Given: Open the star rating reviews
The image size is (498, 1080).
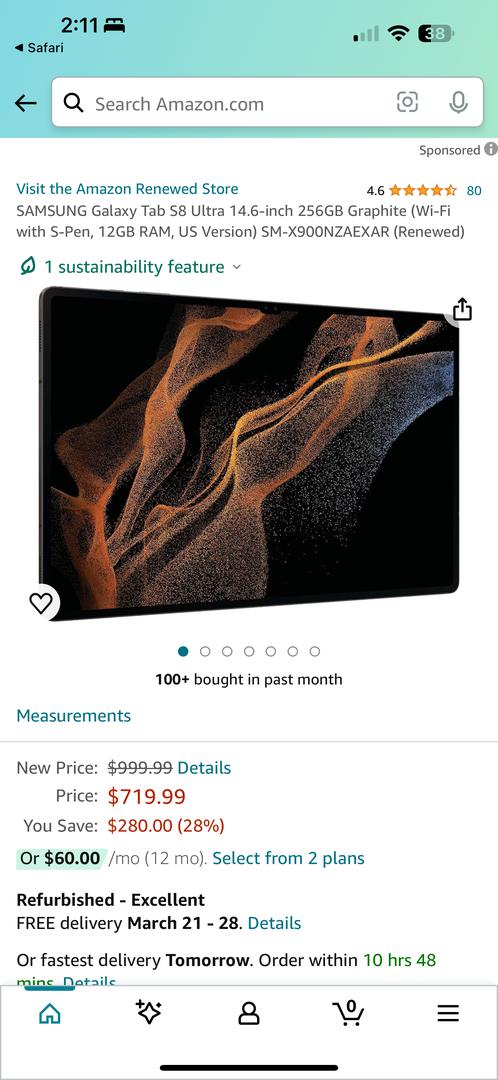Looking at the screenshot, I should point(424,190).
